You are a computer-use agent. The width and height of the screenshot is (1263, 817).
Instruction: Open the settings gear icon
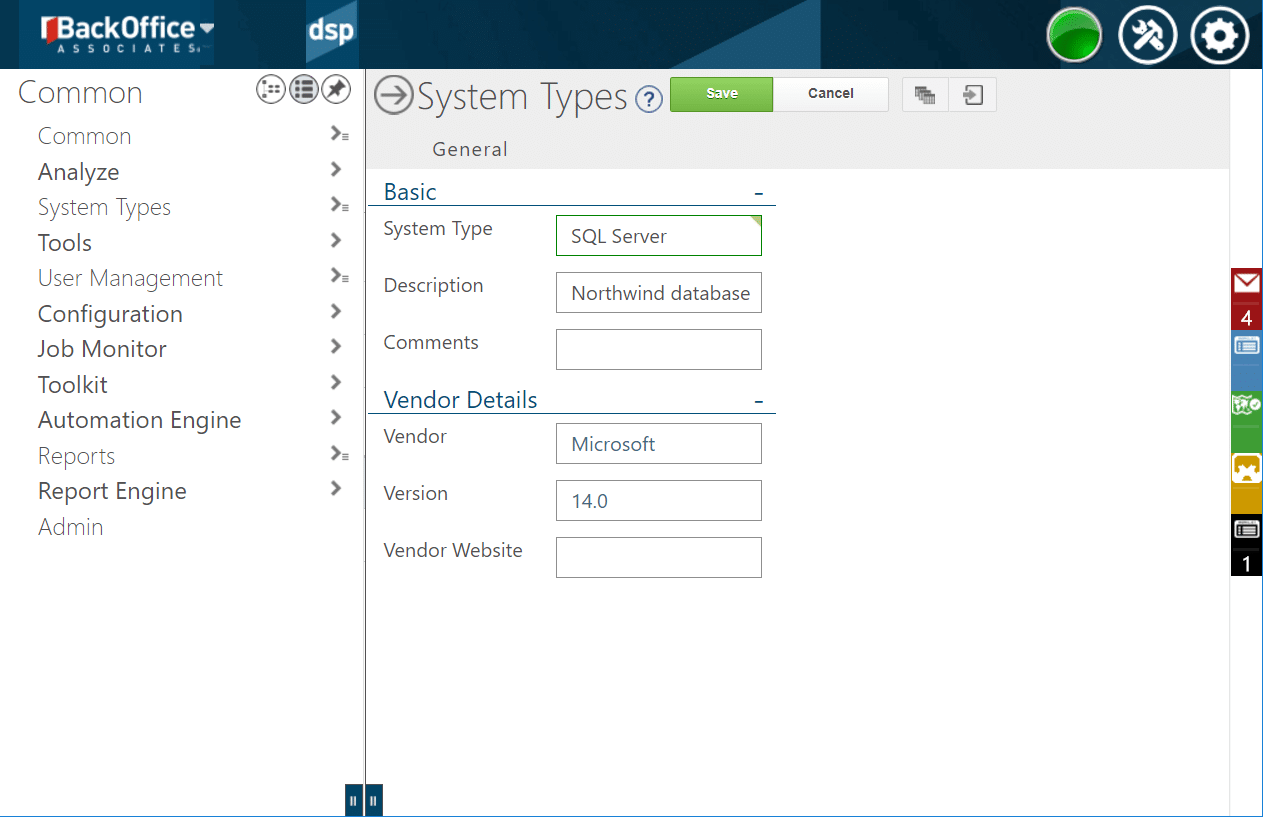pyautogui.click(x=1220, y=36)
